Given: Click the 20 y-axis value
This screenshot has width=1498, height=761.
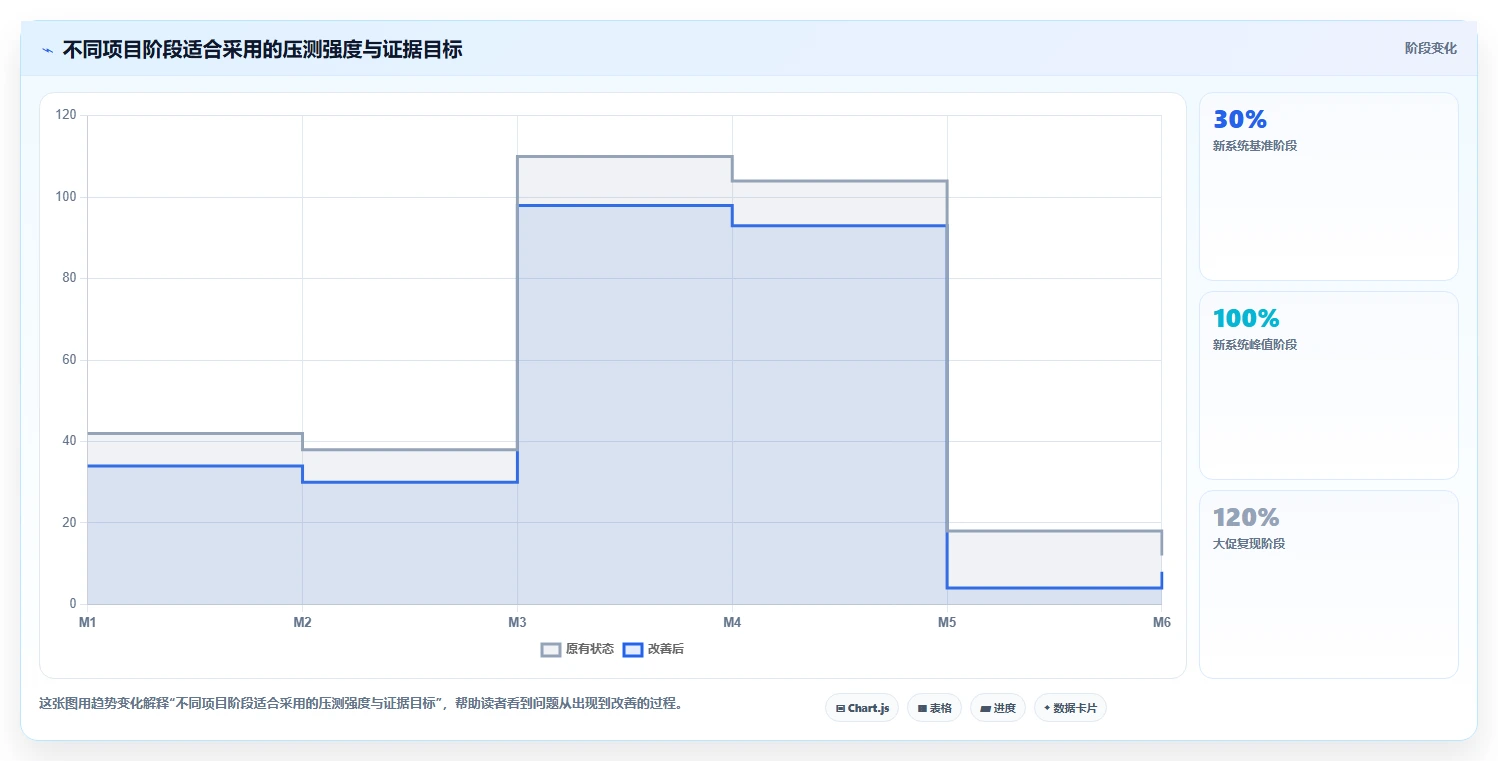Looking at the screenshot, I should [x=70, y=523].
